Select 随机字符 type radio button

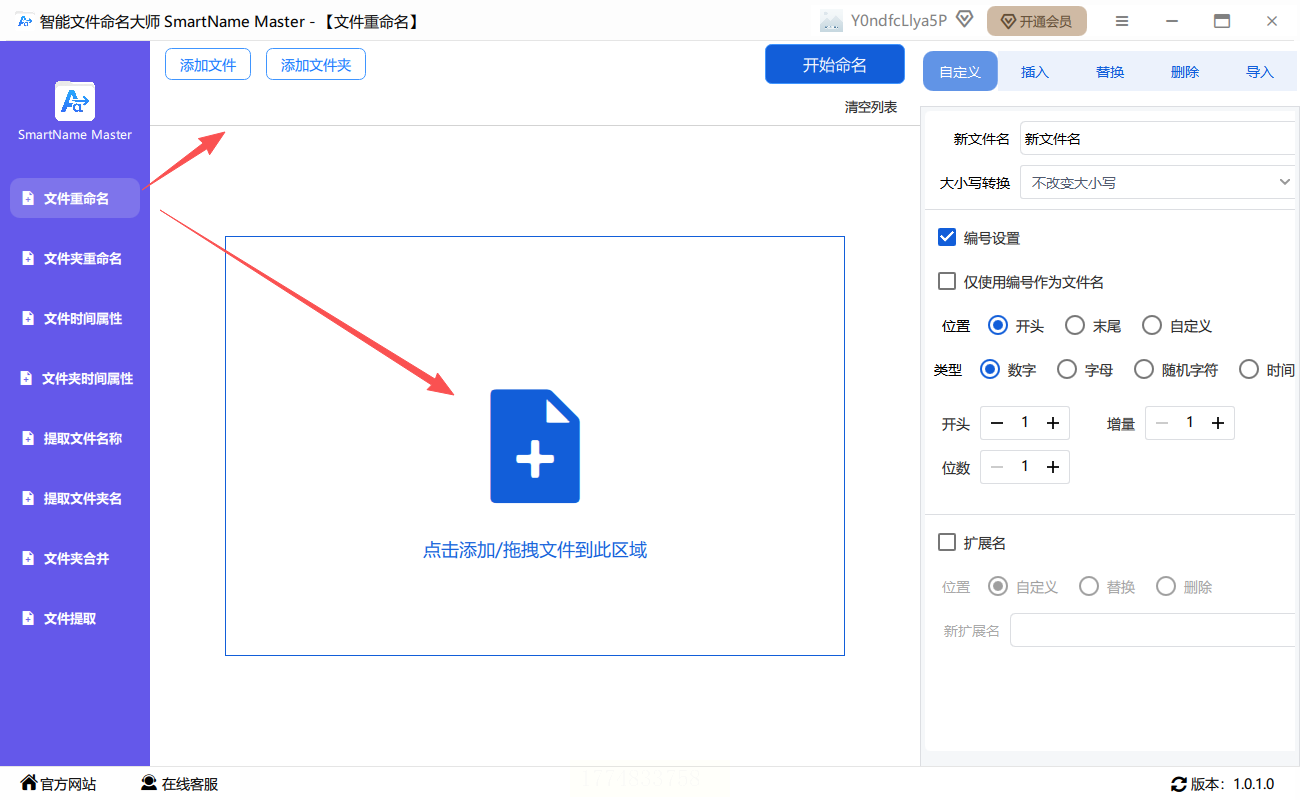point(1144,369)
